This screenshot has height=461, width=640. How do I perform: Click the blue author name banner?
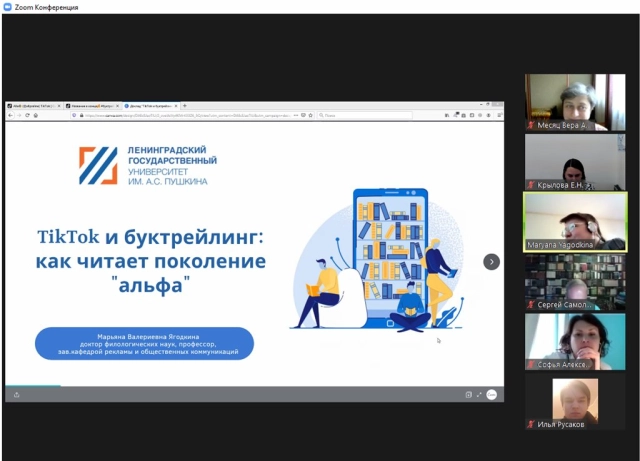[144, 343]
